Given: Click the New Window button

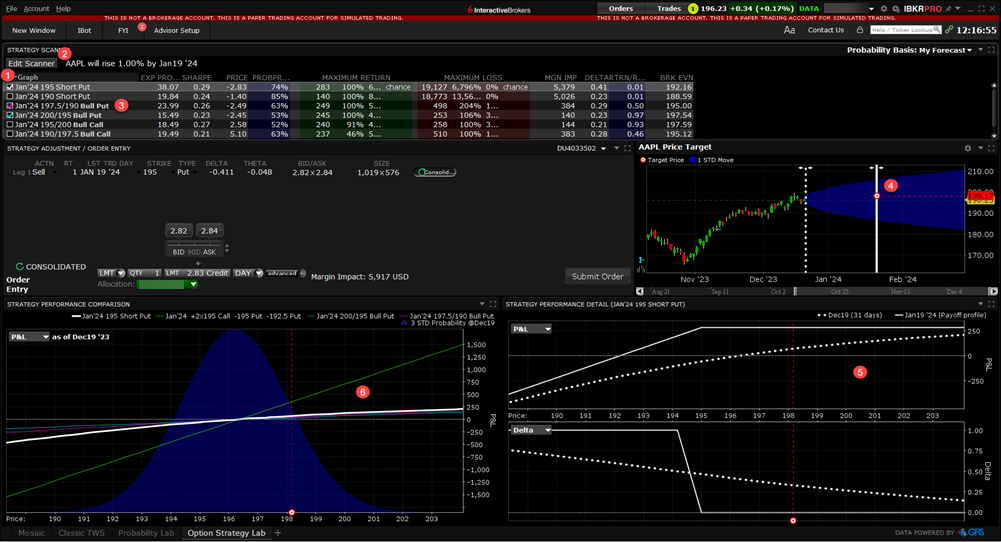Looking at the screenshot, I should [x=34, y=30].
